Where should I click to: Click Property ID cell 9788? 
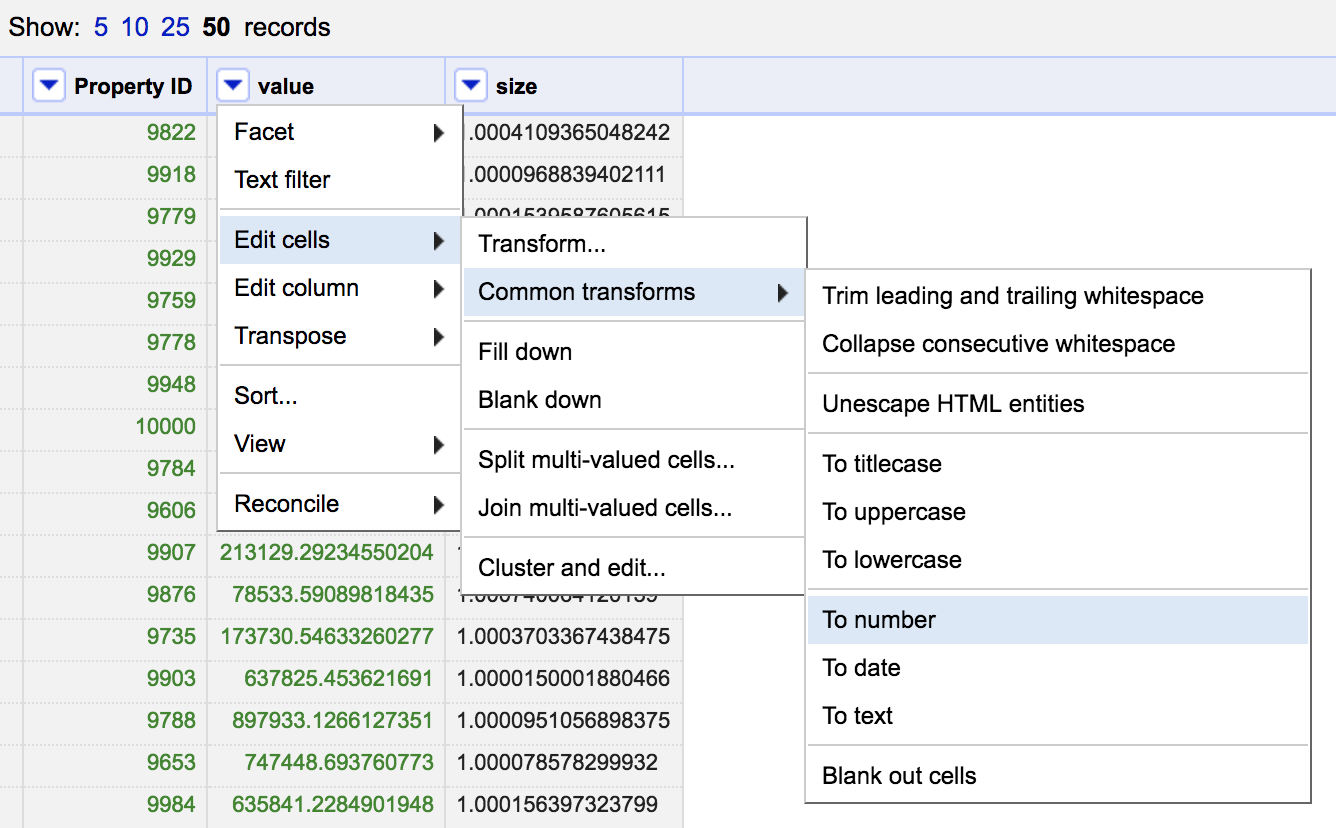[171, 720]
